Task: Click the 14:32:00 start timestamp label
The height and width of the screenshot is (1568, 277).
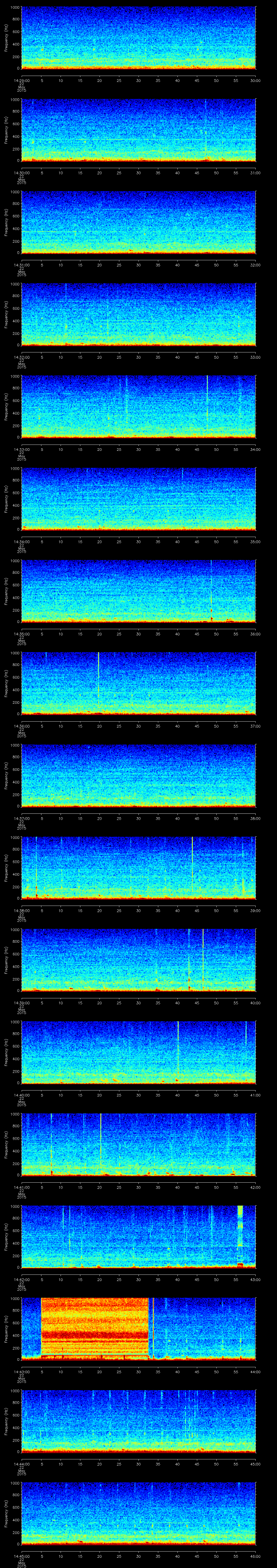Action: [x=21, y=357]
